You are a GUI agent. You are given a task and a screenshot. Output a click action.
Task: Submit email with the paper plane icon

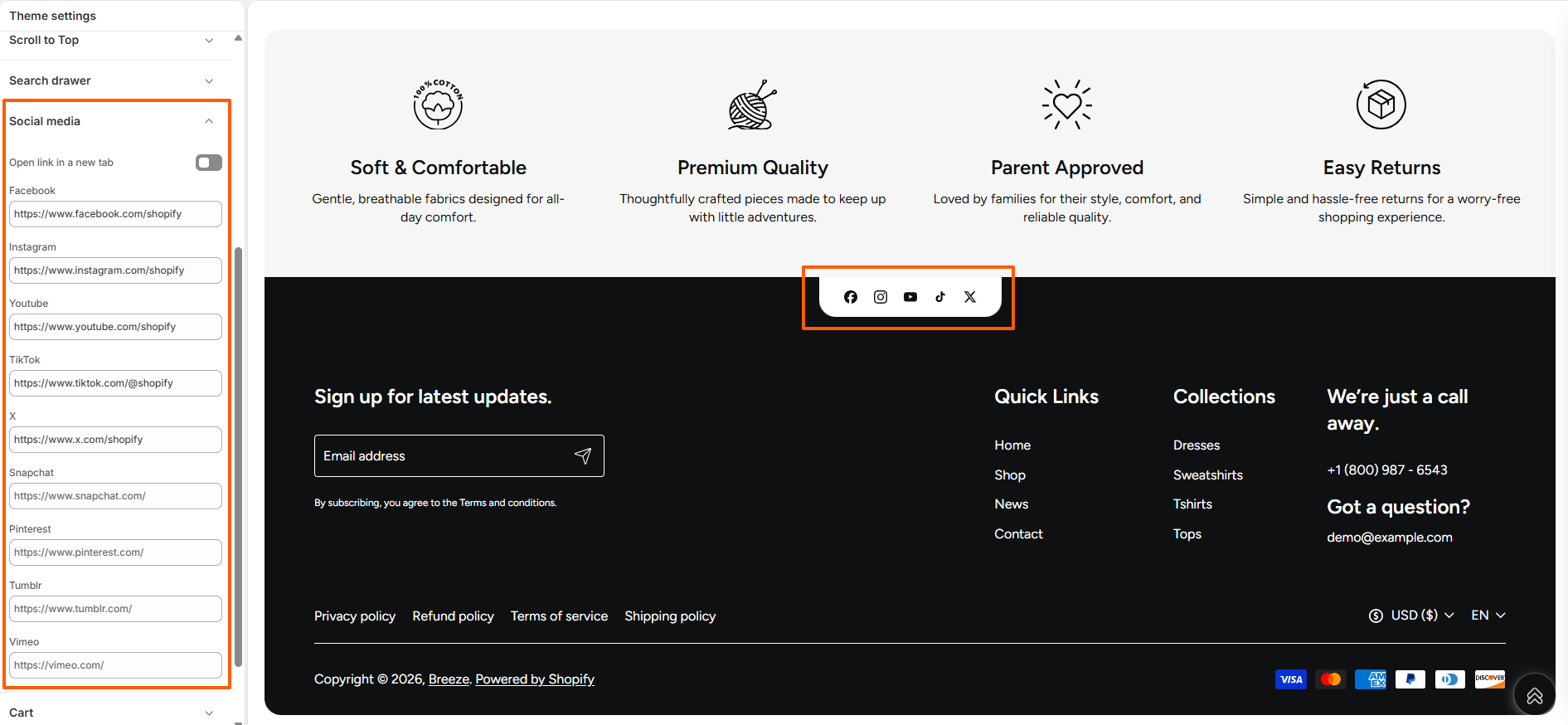583,455
